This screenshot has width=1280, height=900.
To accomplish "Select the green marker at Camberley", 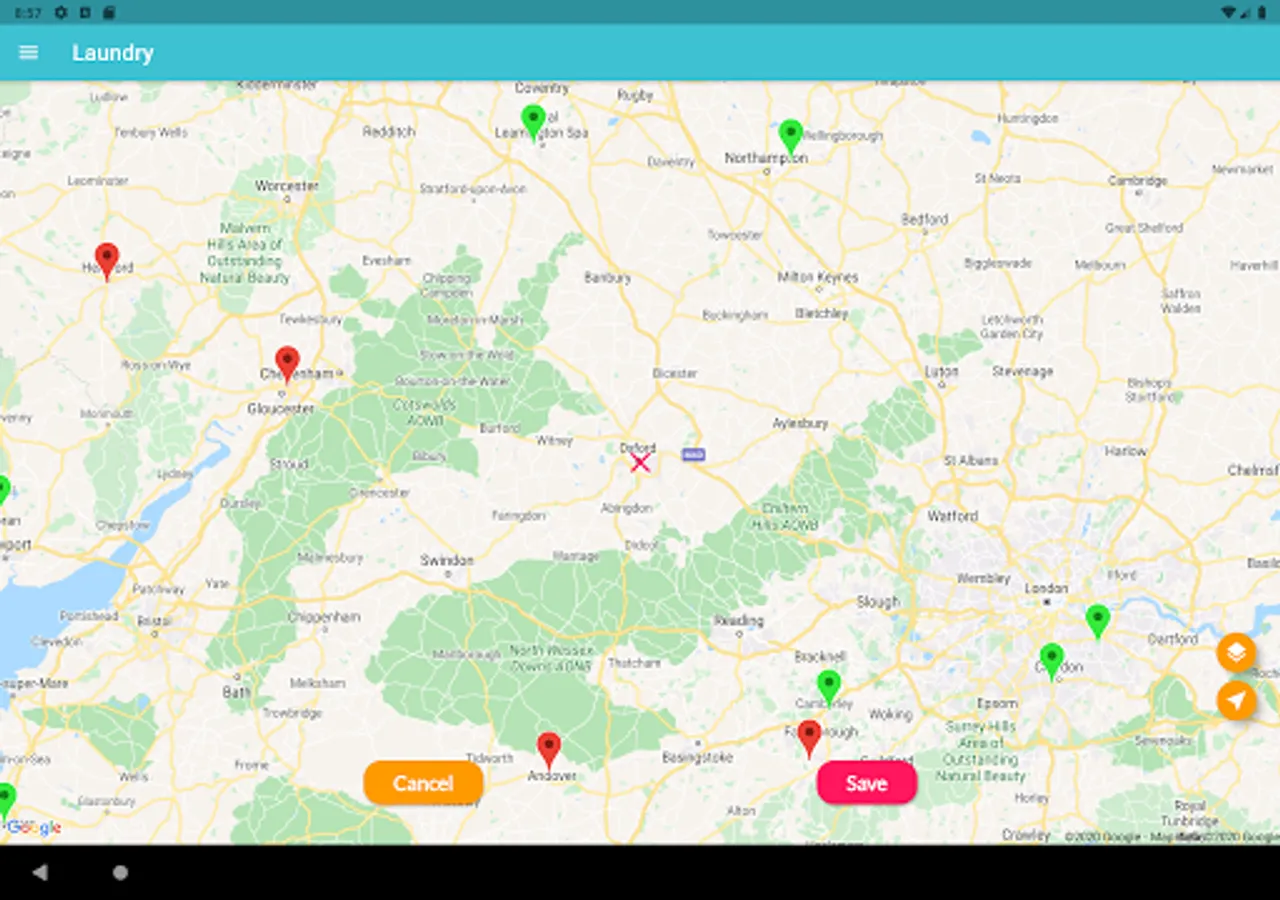I will [x=829, y=687].
